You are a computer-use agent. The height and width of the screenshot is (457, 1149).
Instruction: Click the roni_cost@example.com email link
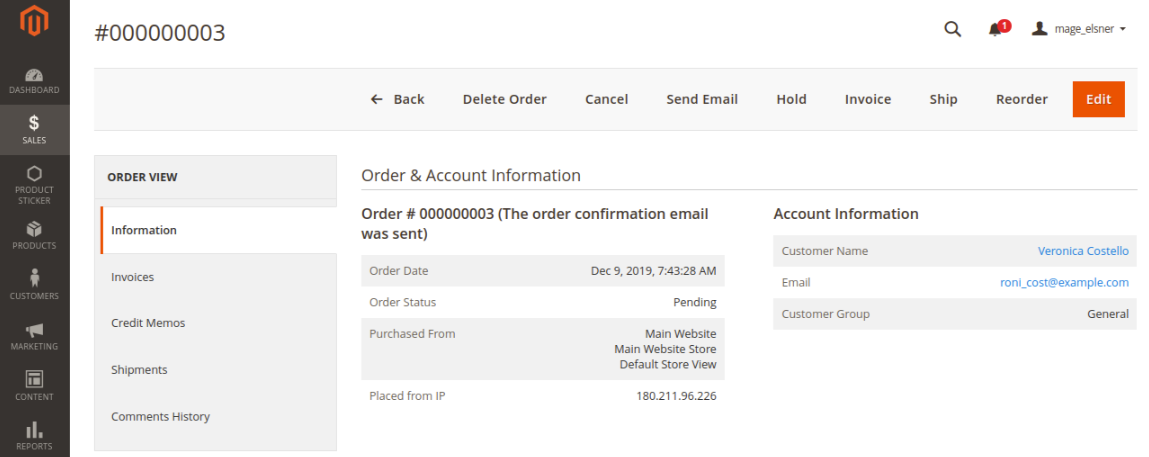click(x=1064, y=283)
